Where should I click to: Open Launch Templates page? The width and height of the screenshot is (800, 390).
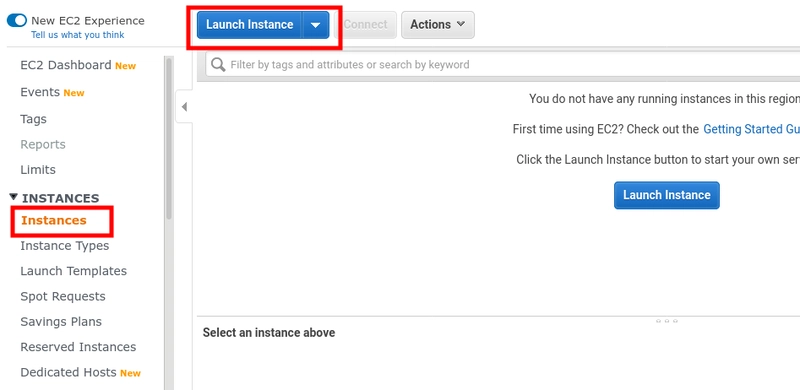point(73,271)
